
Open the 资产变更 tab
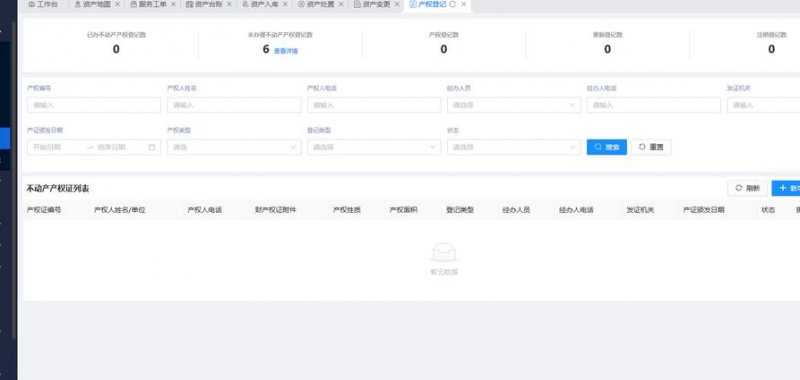pyautogui.click(x=372, y=4)
